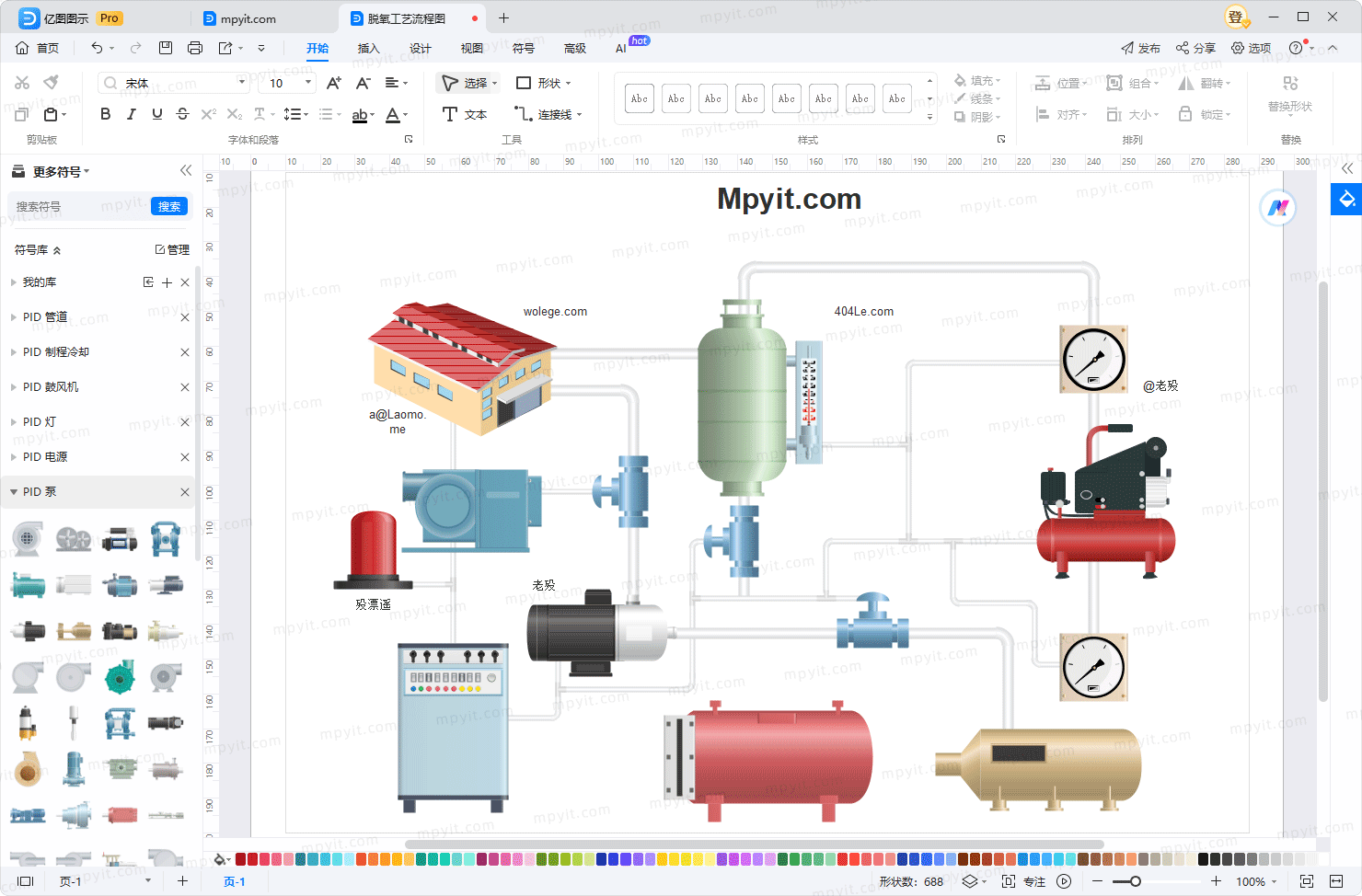Image resolution: width=1362 pixels, height=896 pixels.
Task: Toggle subscript formatting
Action: (x=235, y=114)
